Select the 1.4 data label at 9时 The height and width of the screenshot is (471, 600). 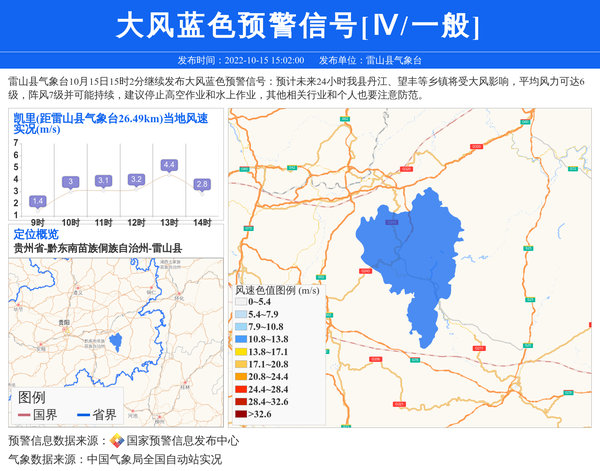(x=37, y=201)
